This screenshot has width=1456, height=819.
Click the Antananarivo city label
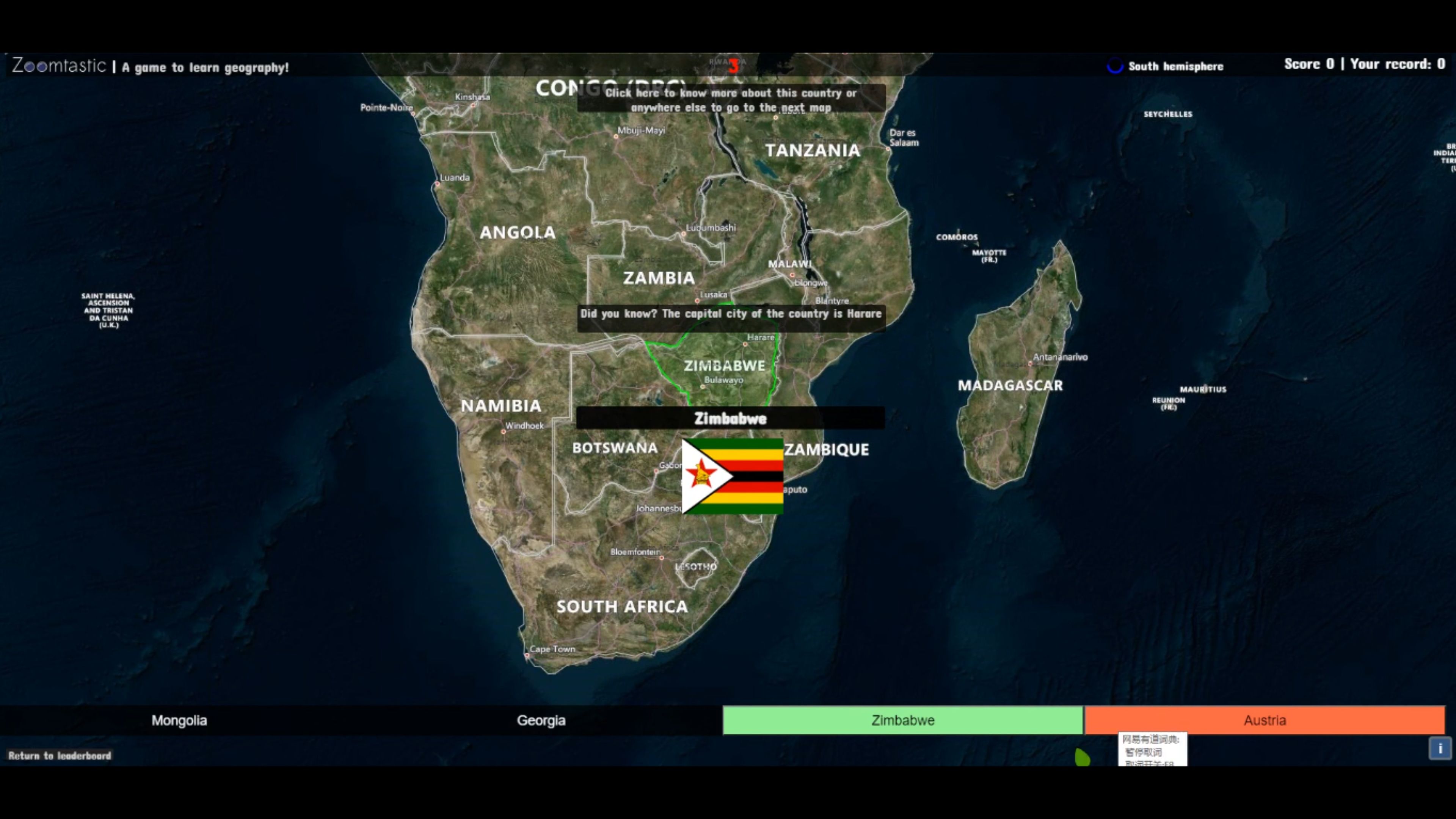click(1061, 357)
